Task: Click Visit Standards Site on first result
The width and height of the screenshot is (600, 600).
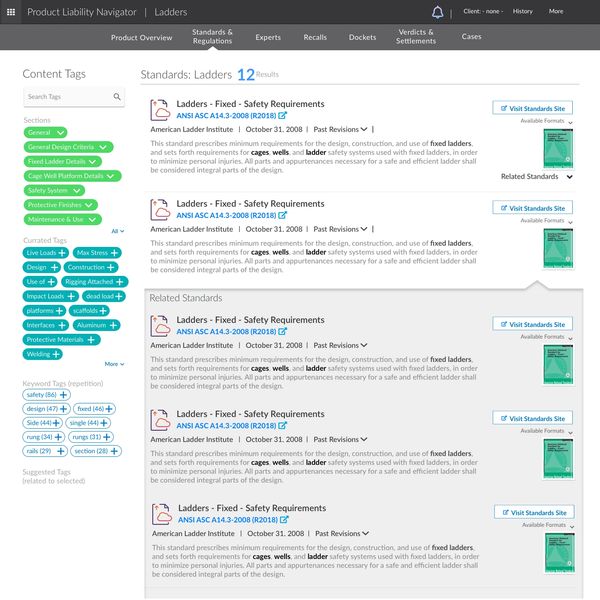Action: (532, 108)
